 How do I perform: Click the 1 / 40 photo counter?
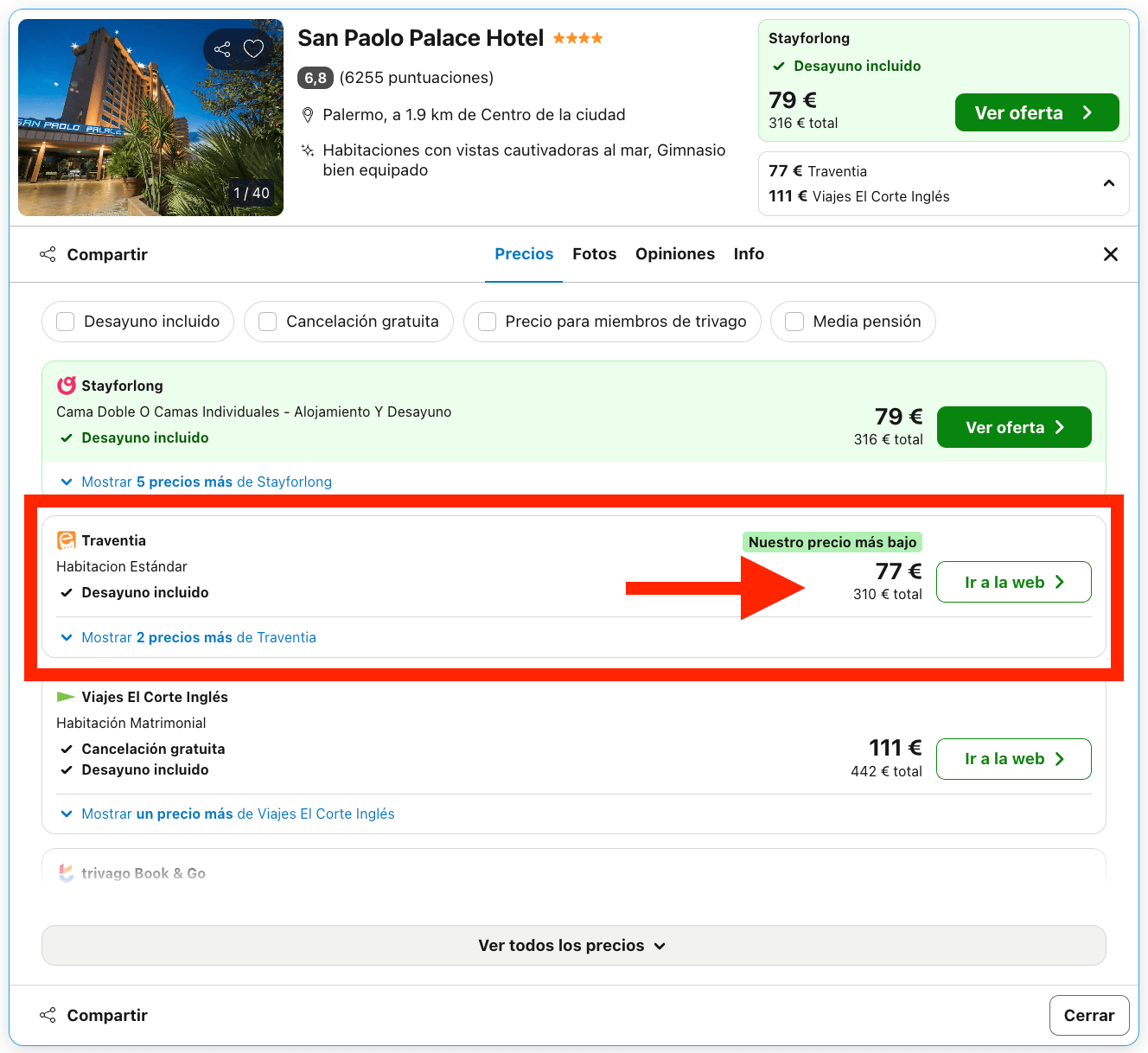(x=252, y=193)
